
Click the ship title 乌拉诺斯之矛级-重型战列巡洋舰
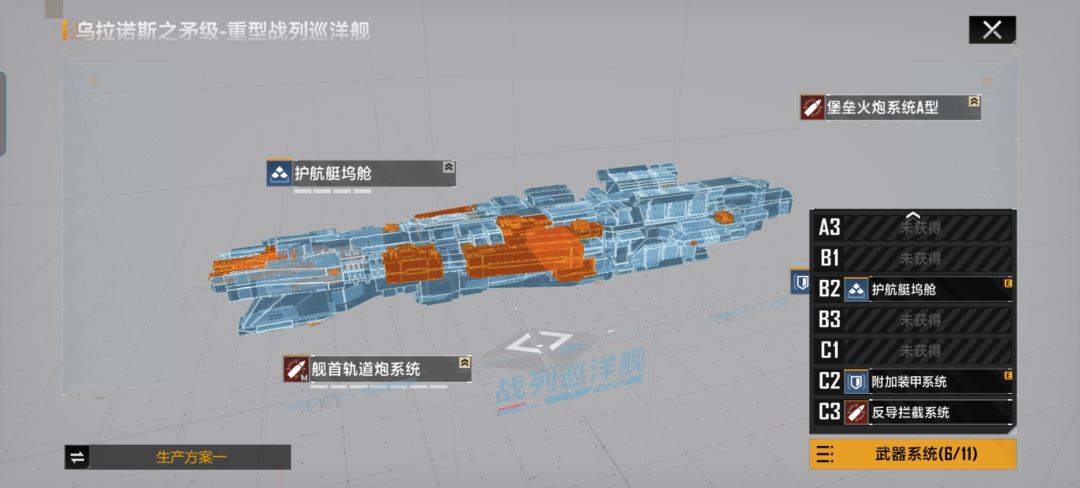tap(223, 31)
